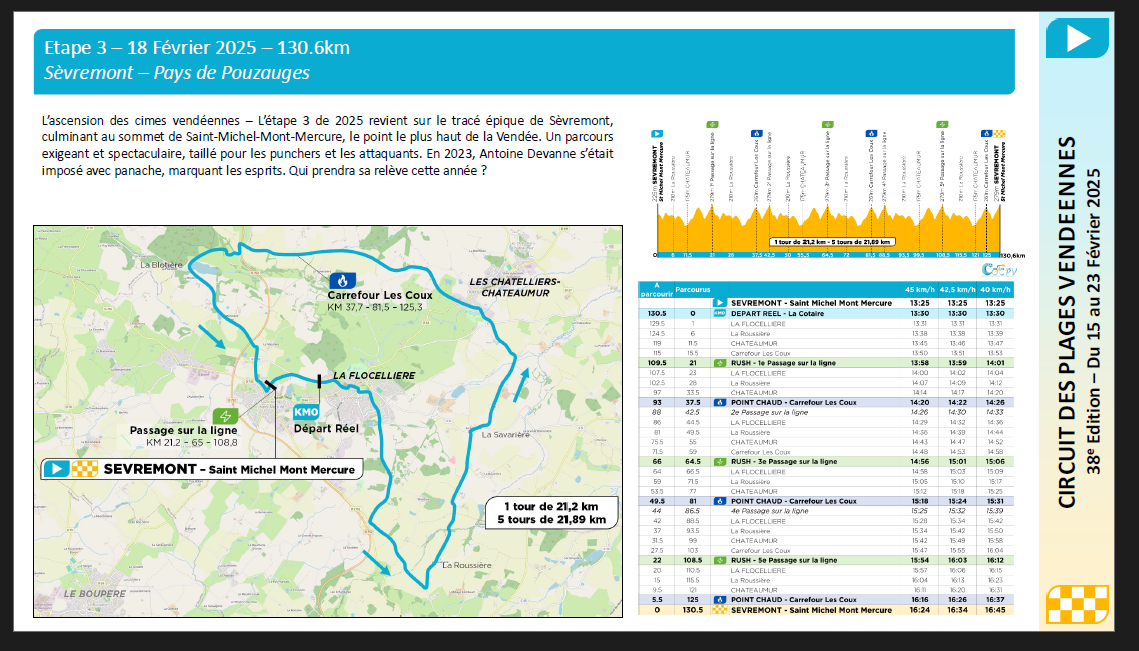Click the 'La Roussière' place name on the map
The image size is (1139, 651).
point(466,565)
